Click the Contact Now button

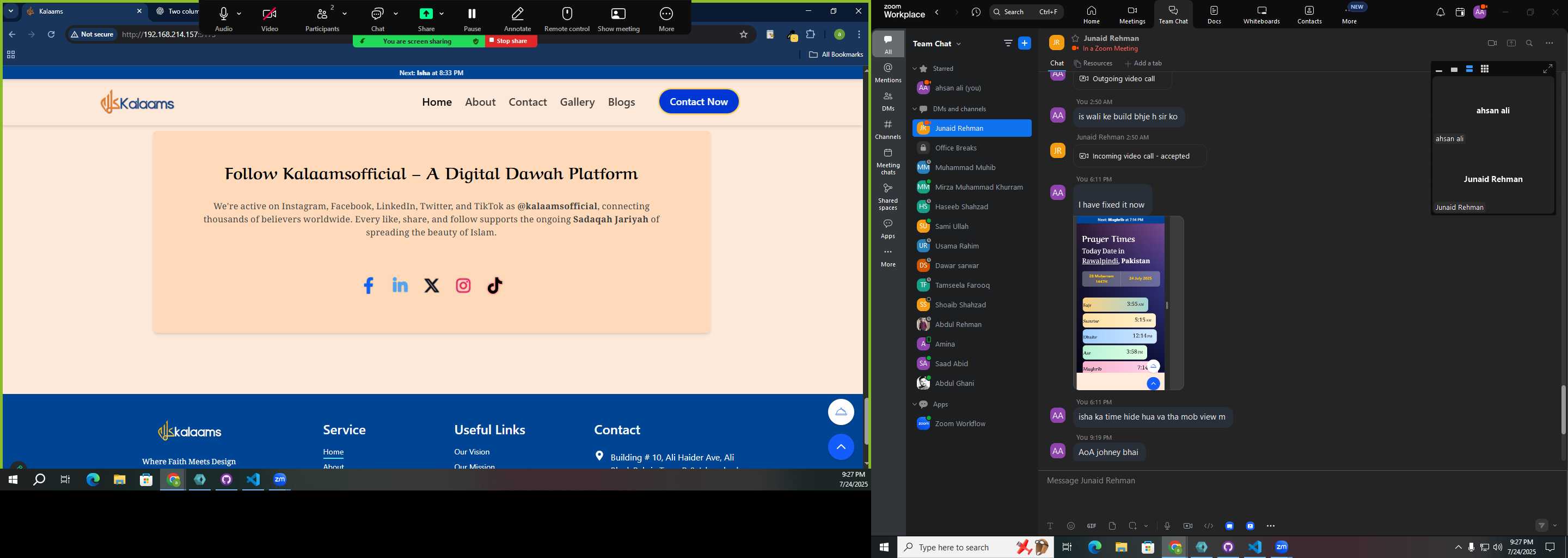click(699, 102)
